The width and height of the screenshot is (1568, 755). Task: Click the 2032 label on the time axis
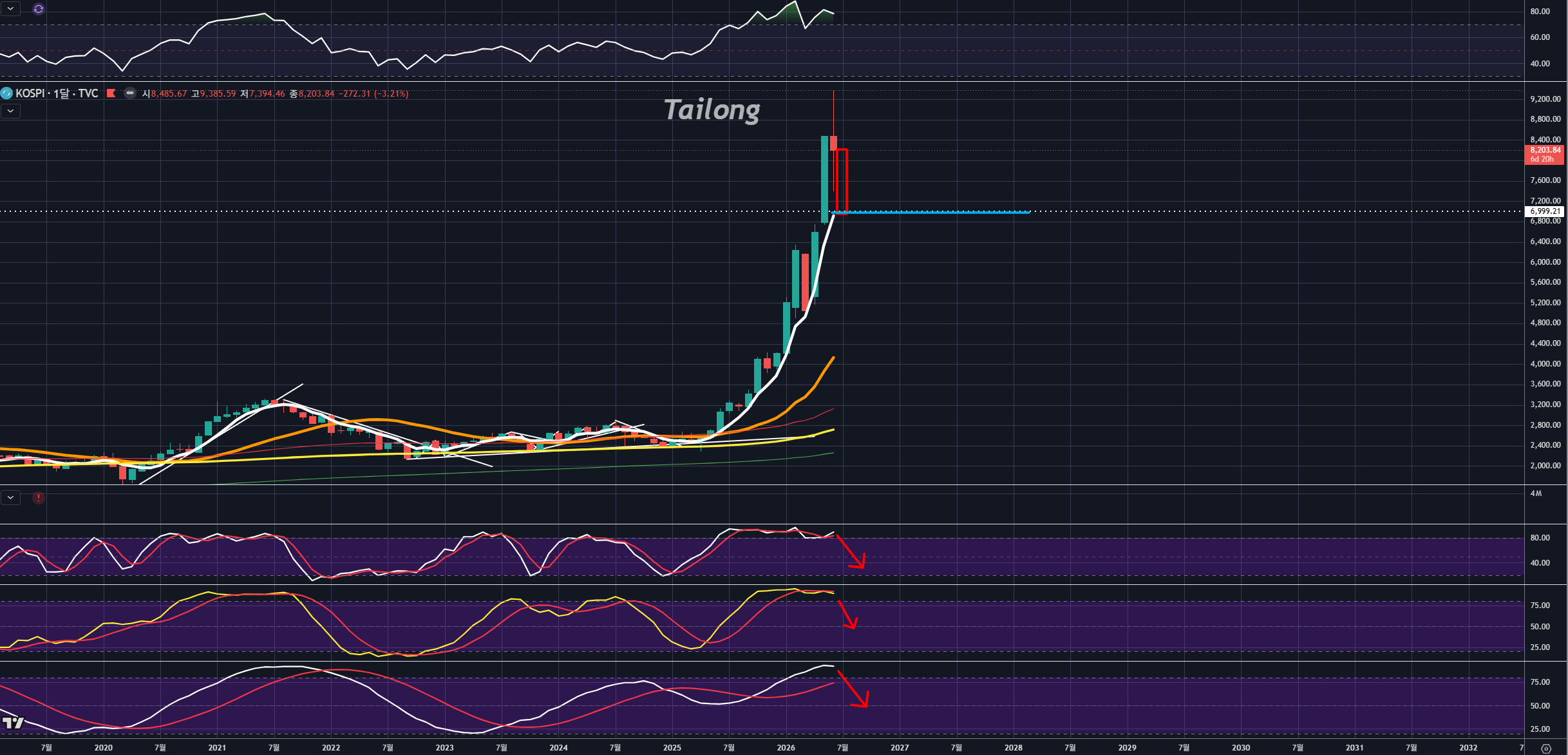(x=1468, y=748)
